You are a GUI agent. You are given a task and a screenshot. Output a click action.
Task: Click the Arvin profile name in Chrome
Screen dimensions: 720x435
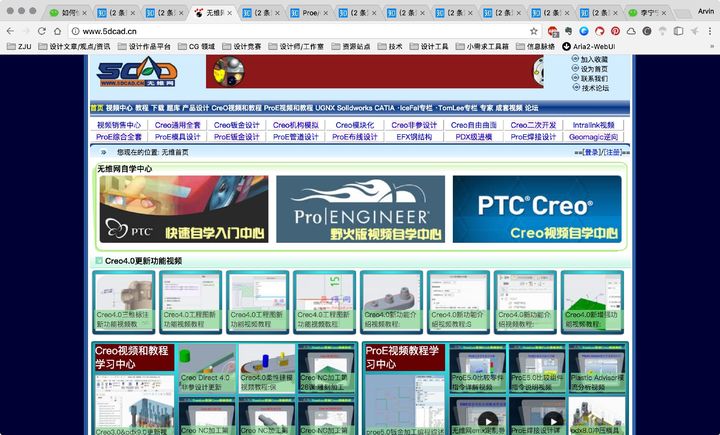pyautogui.click(x=706, y=11)
